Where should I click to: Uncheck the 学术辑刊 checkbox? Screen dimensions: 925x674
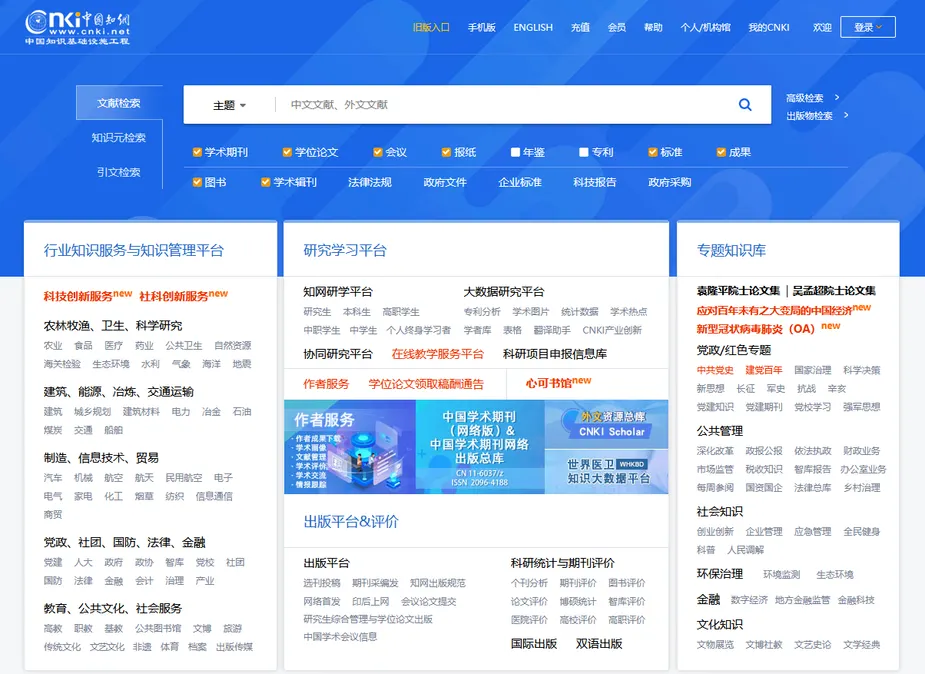(265, 182)
